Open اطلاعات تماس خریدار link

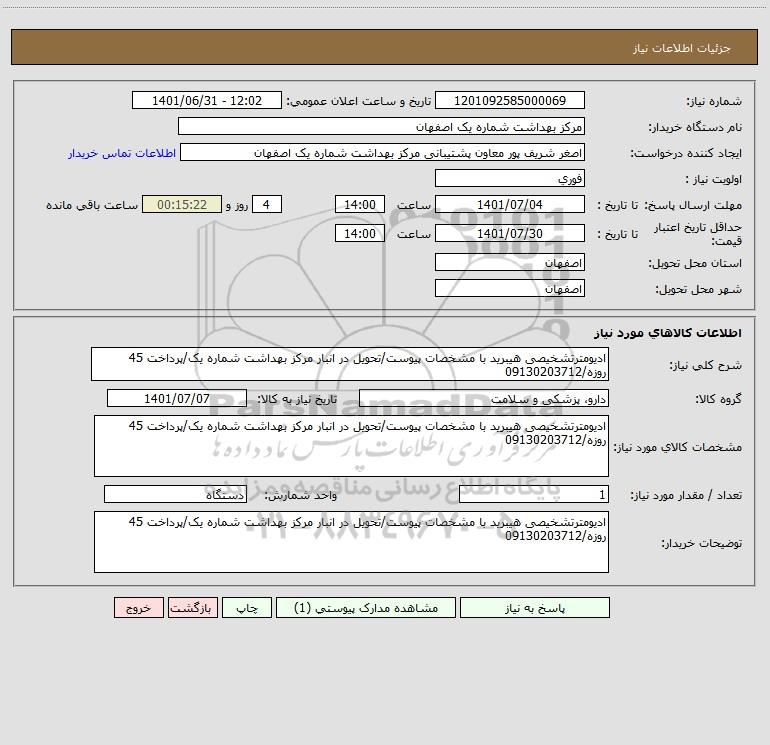coord(122,153)
